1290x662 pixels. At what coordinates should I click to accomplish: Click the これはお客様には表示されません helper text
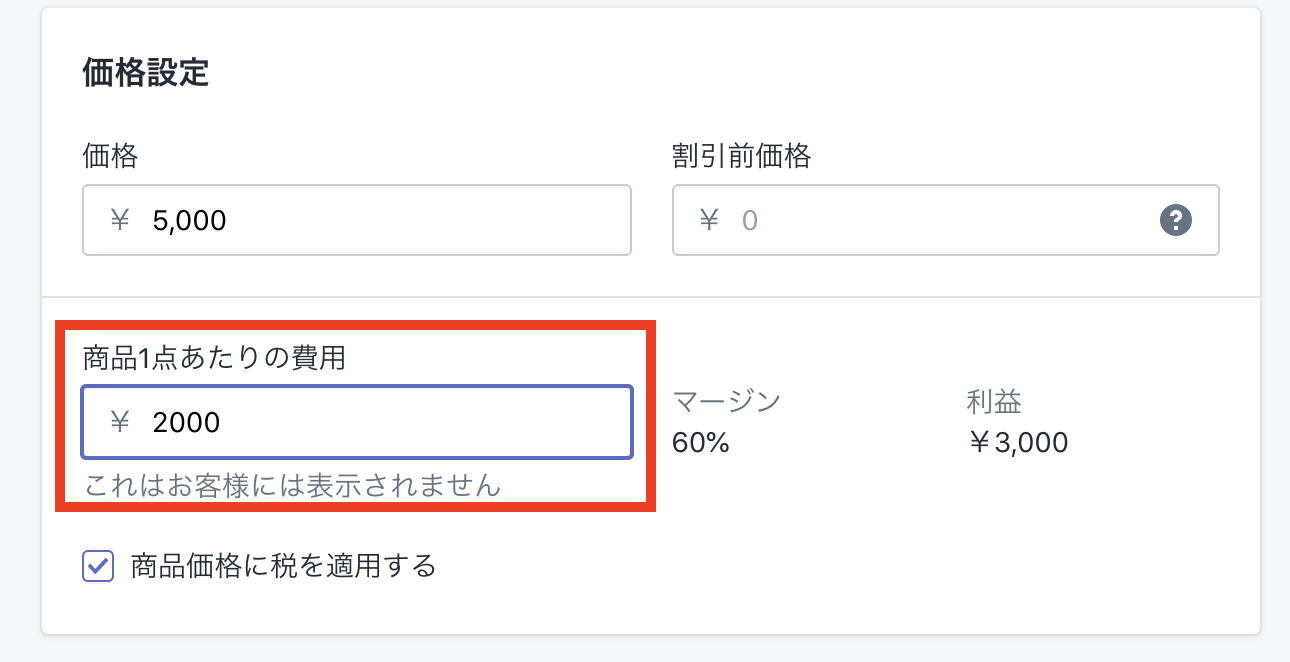292,487
